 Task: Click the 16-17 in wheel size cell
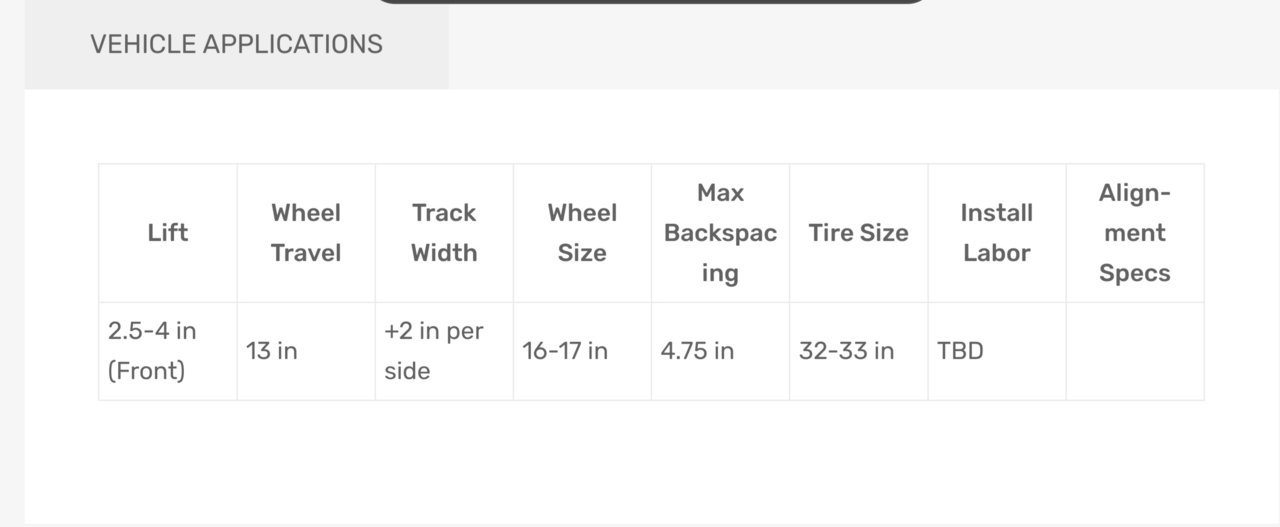click(582, 351)
